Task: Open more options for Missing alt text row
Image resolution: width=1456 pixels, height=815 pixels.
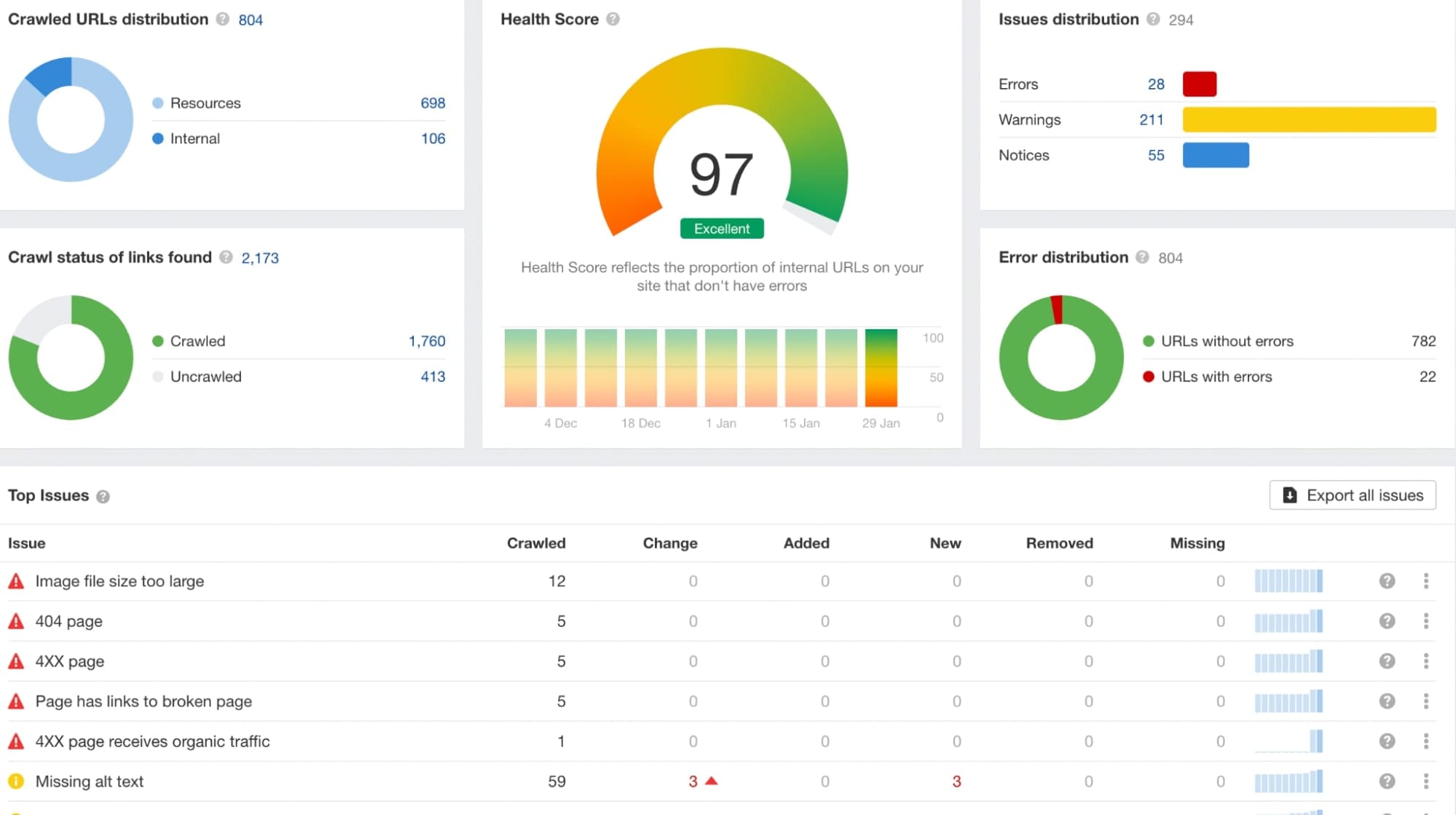Action: 1426,781
